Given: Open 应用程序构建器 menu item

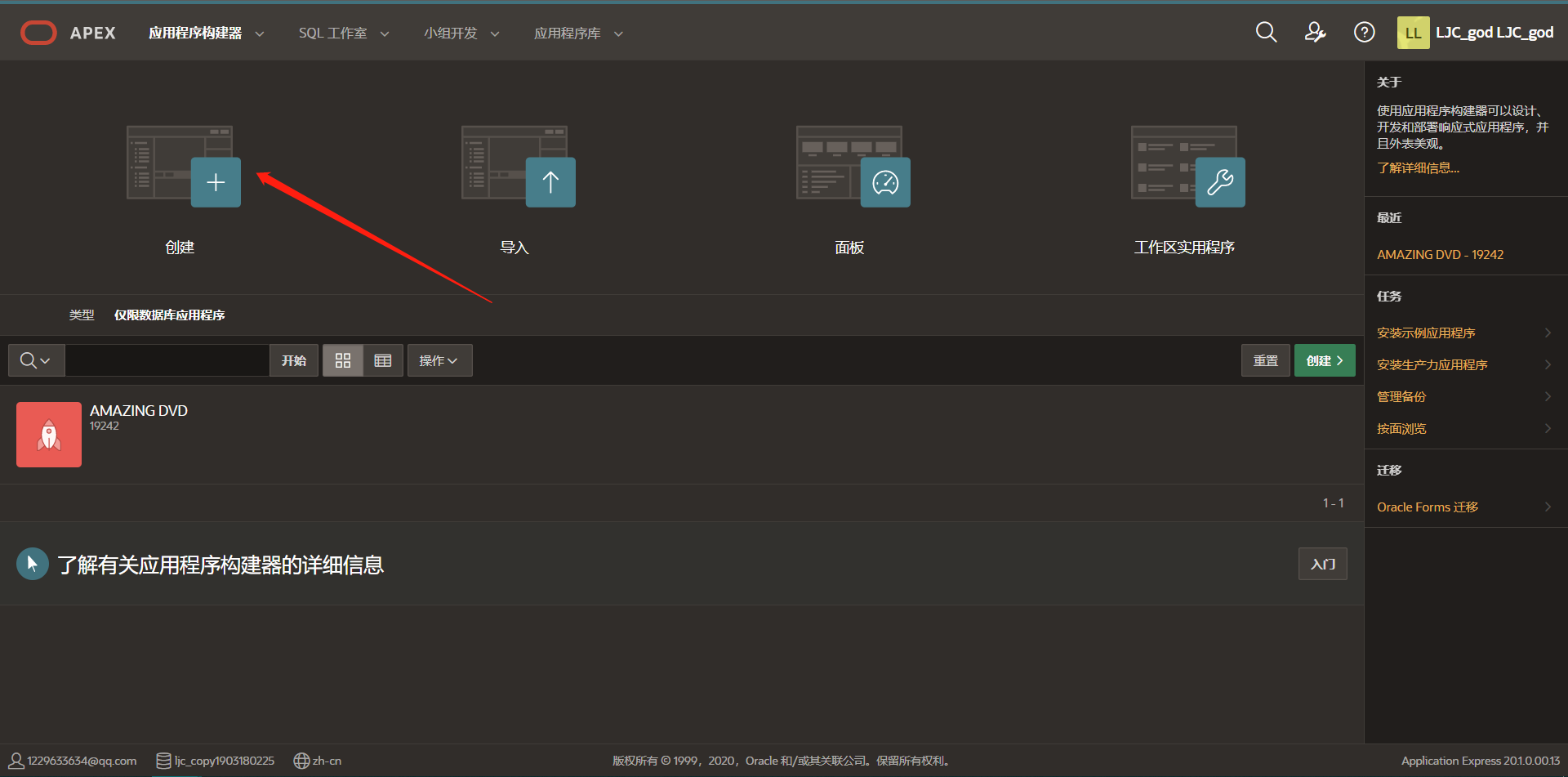Looking at the screenshot, I should pyautogui.click(x=195, y=33).
